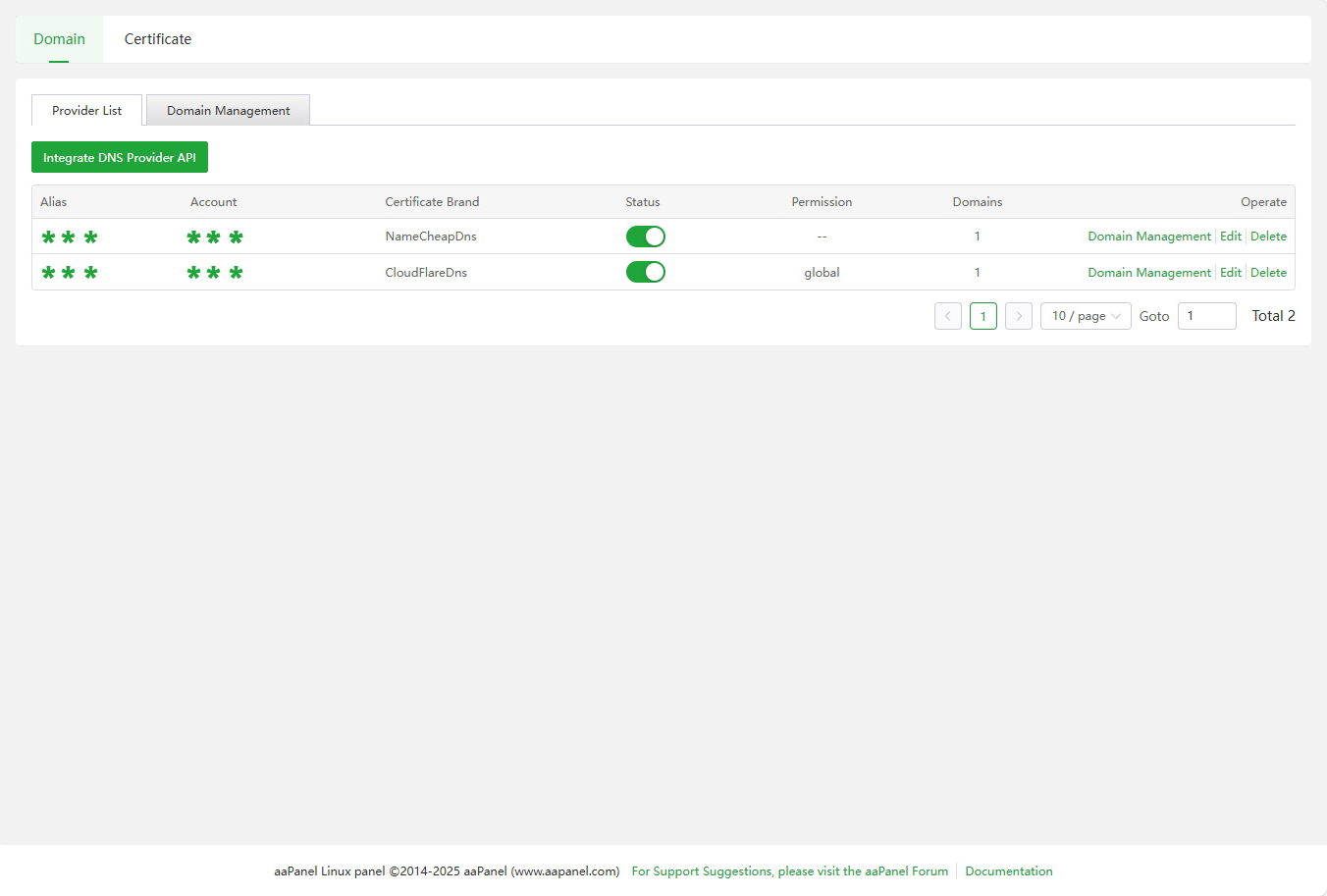This screenshot has width=1327, height=896.
Task: Visit the aaPanel Forum support link
Action: [x=789, y=871]
